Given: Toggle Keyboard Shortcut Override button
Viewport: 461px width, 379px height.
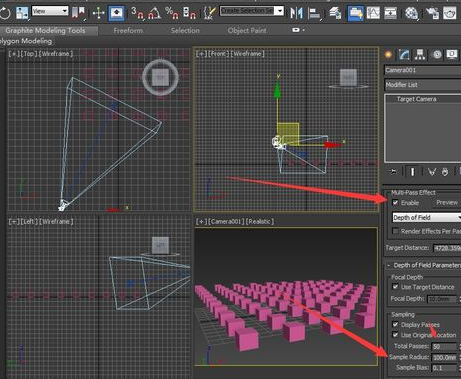Looking at the screenshot, I should click(117, 13).
